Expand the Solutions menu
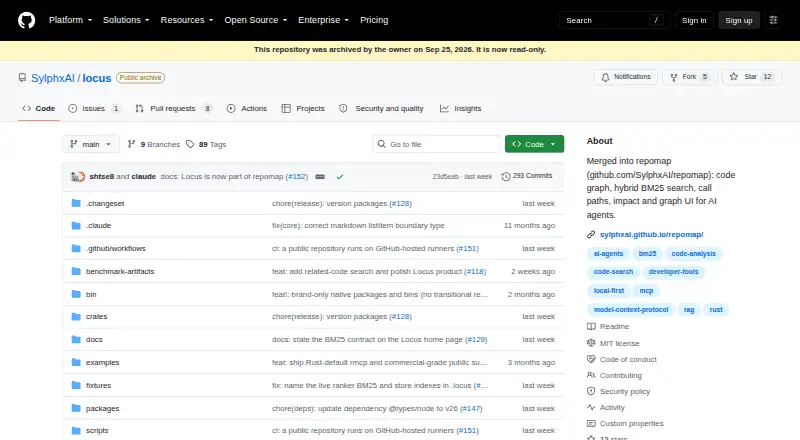This screenshot has width=800, height=440. click(126, 20)
